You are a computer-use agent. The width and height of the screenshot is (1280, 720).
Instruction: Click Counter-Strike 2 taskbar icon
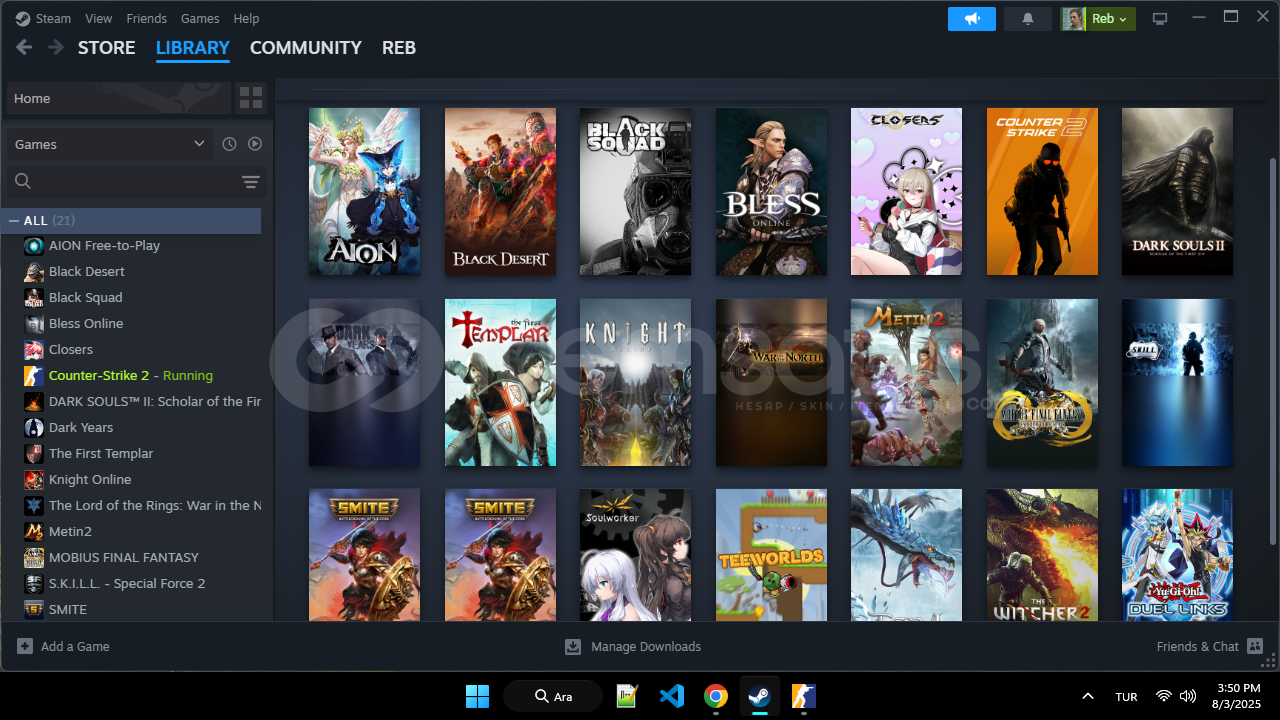(804, 696)
